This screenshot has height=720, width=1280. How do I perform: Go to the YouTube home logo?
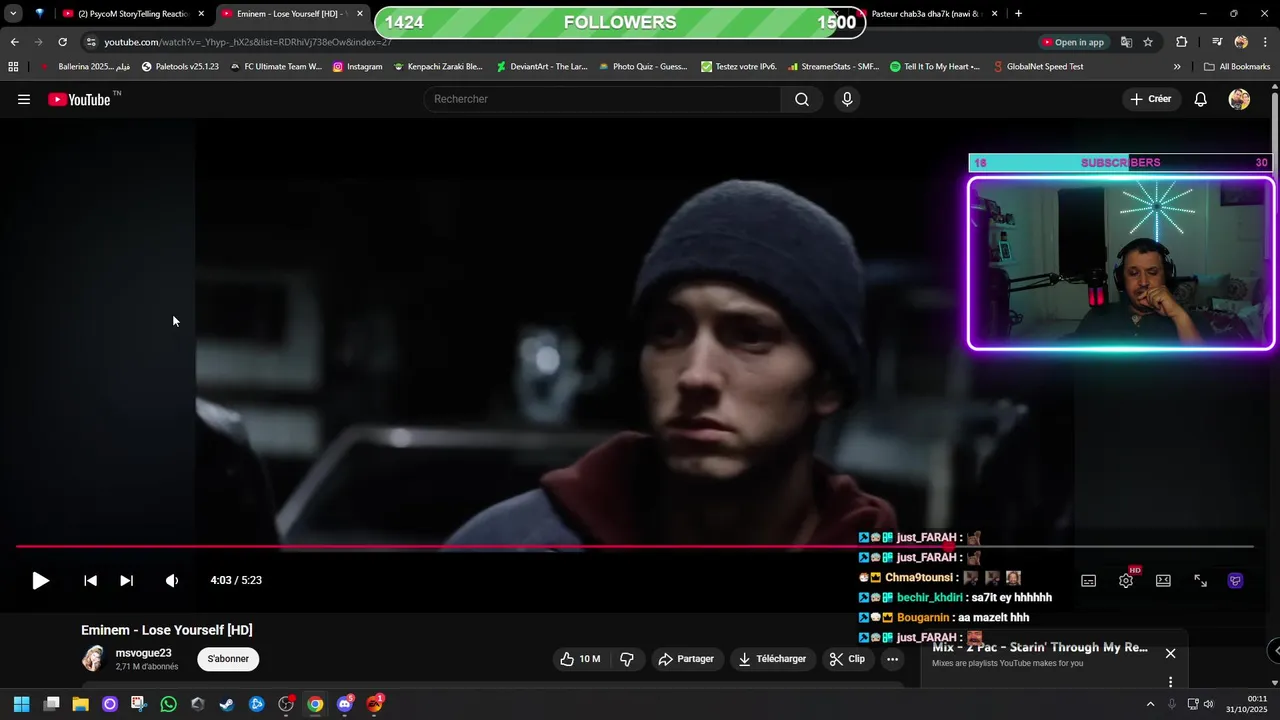(79, 99)
